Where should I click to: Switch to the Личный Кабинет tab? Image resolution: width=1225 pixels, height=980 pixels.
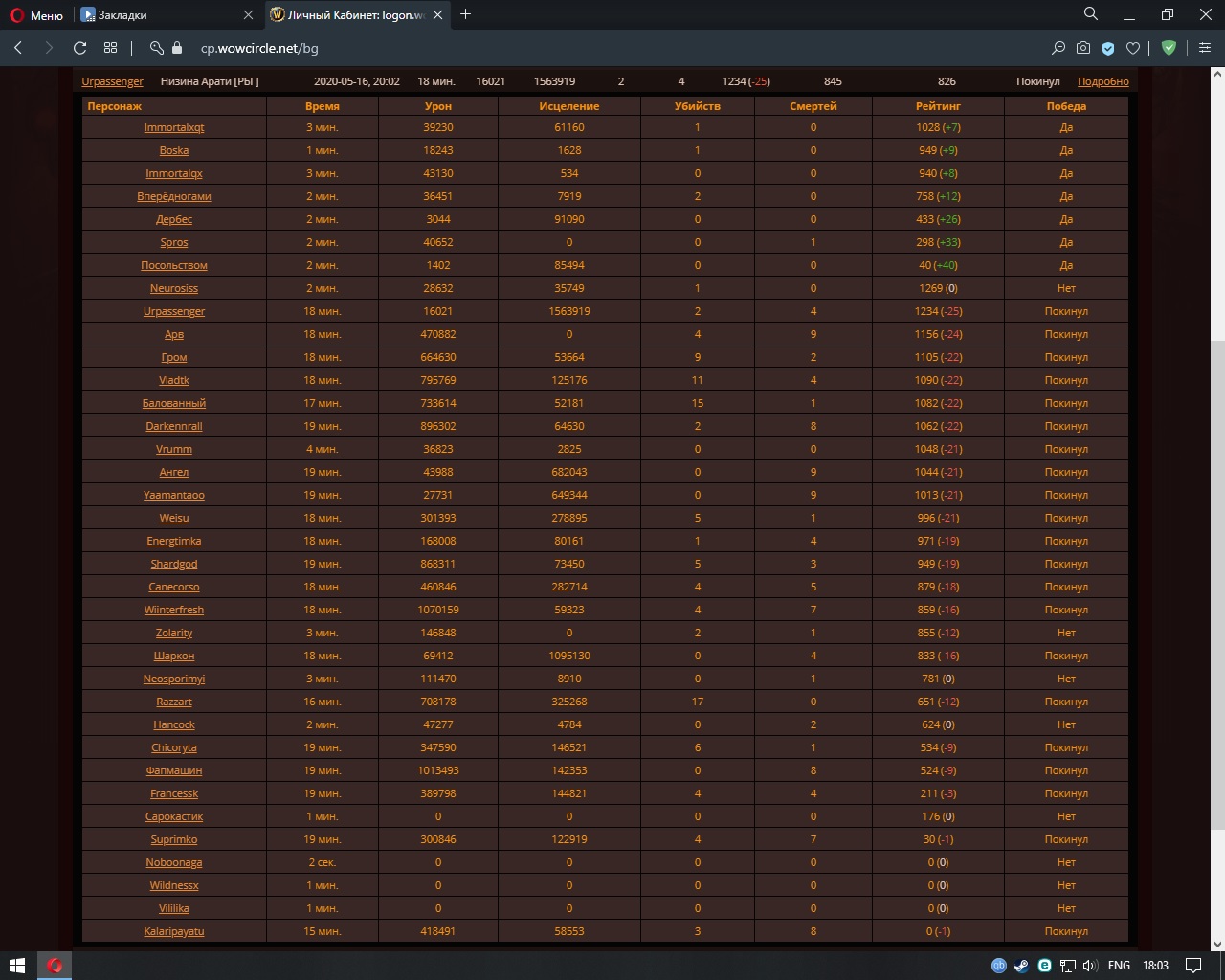coord(349,15)
